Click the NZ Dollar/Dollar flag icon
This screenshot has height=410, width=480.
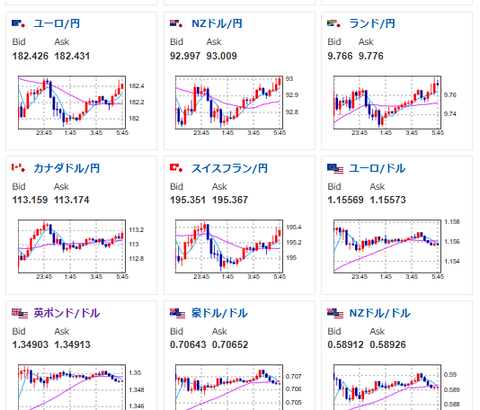pos(335,314)
